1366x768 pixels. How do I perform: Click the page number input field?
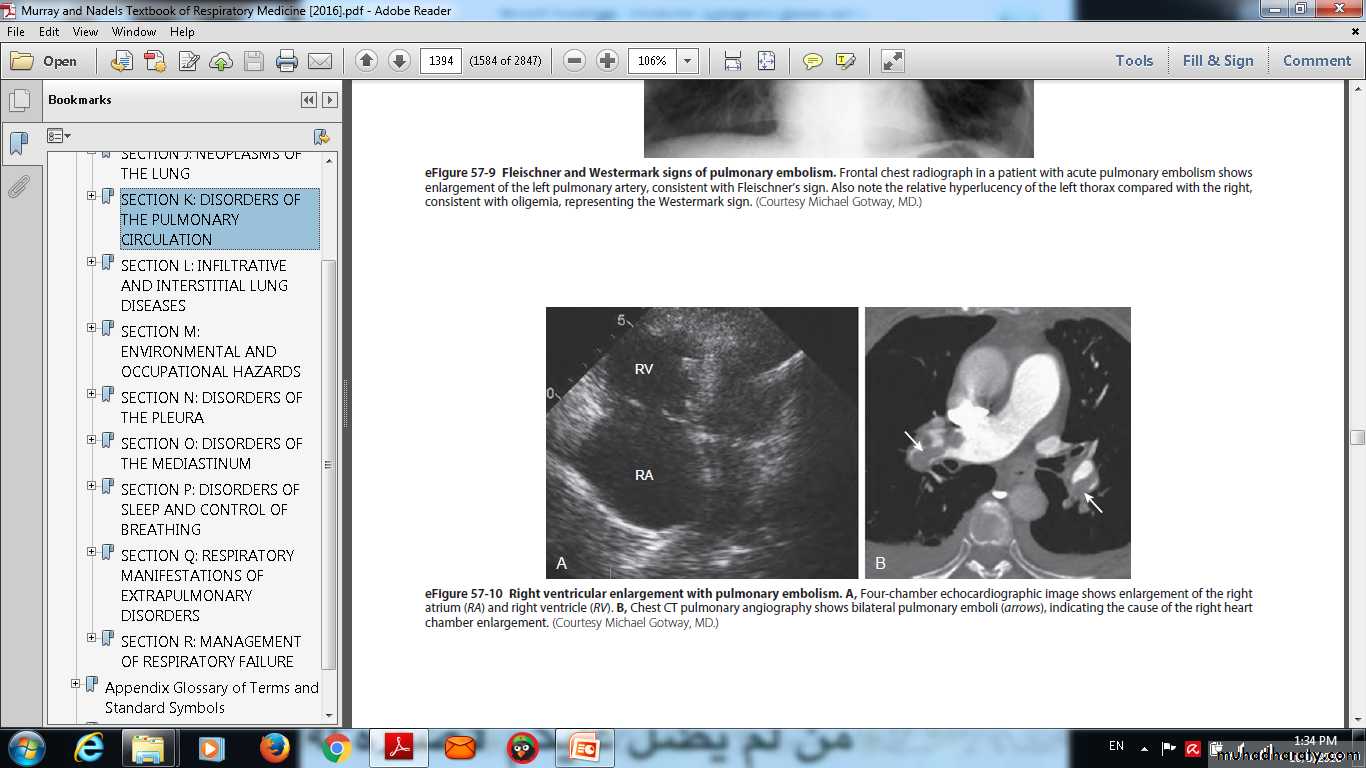click(441, 61)
